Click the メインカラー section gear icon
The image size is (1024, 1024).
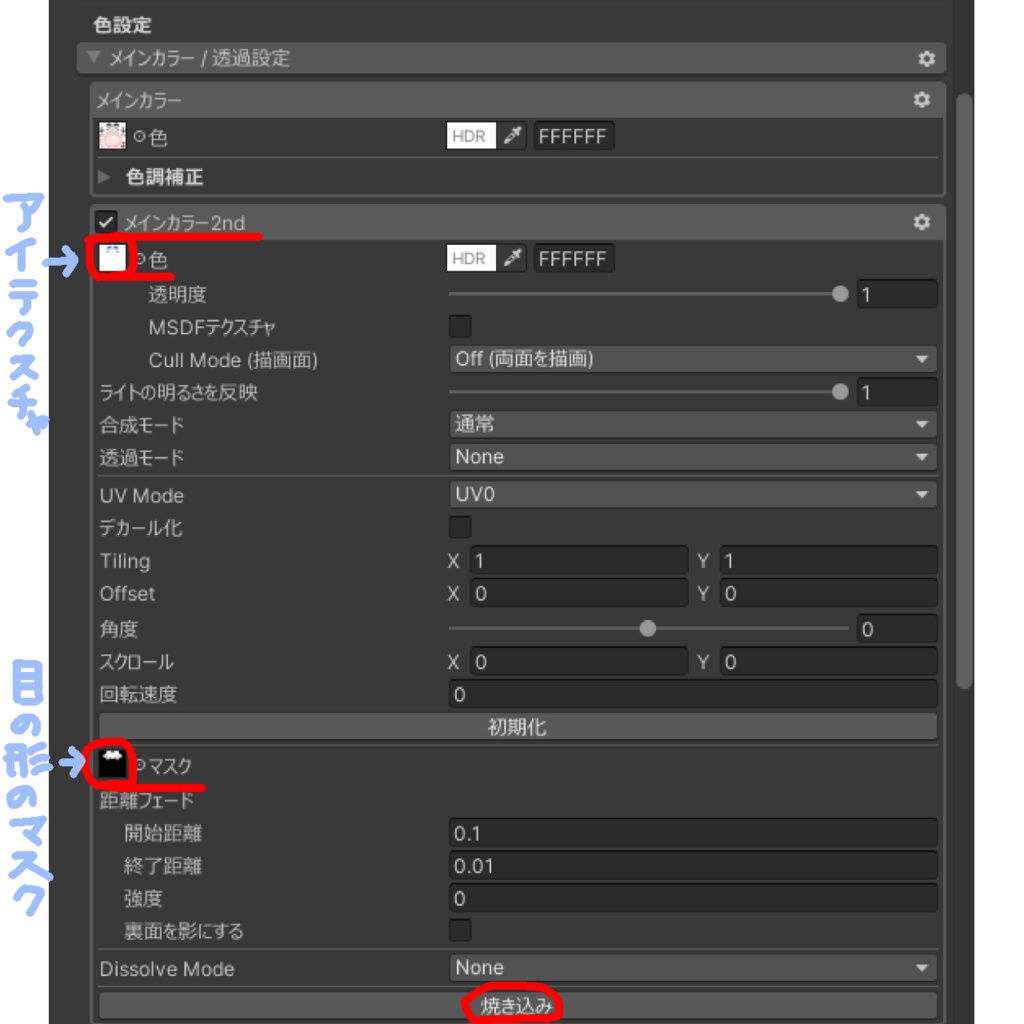tap(923, 100)
